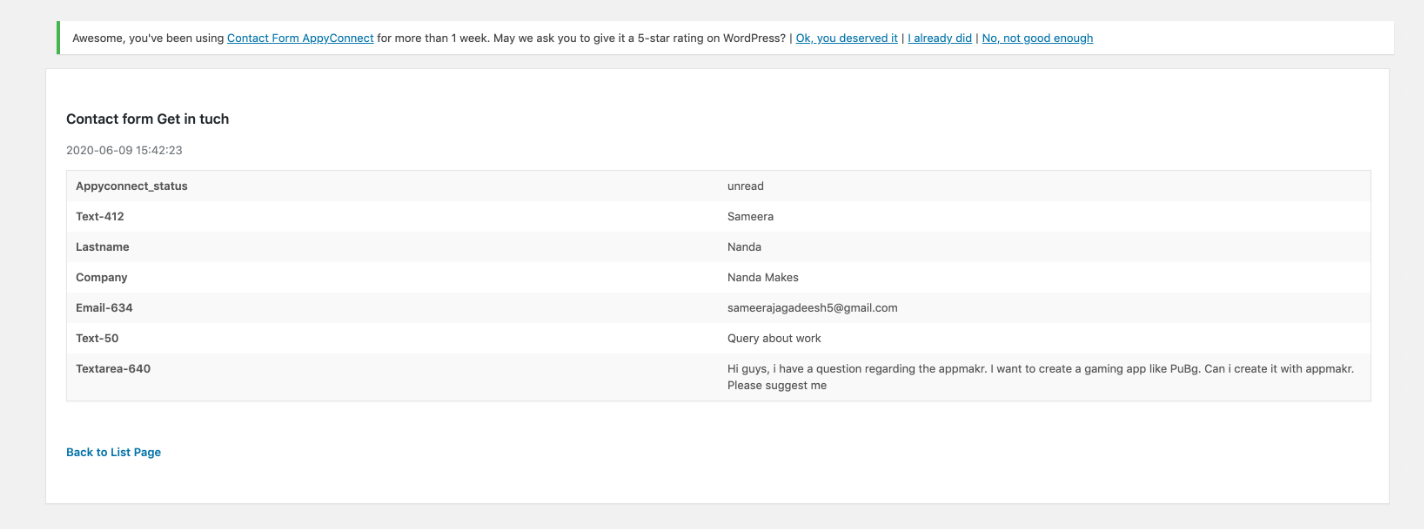Viewport: 1424px width, 529px height.
Task: Dismiss with 'No, not good enough' link
Action: (x=1038, y=38)
